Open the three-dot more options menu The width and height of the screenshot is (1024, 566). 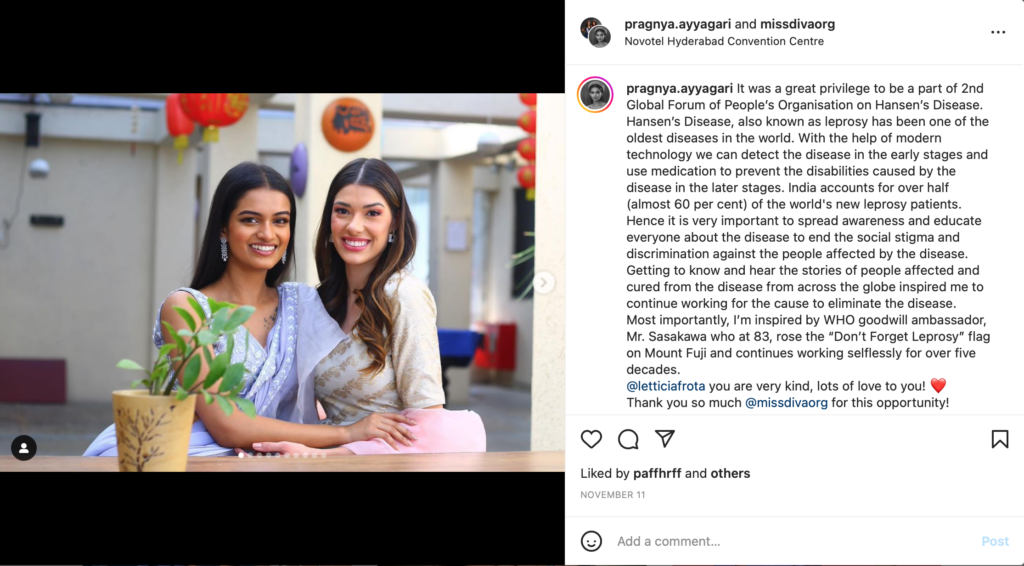998,32
